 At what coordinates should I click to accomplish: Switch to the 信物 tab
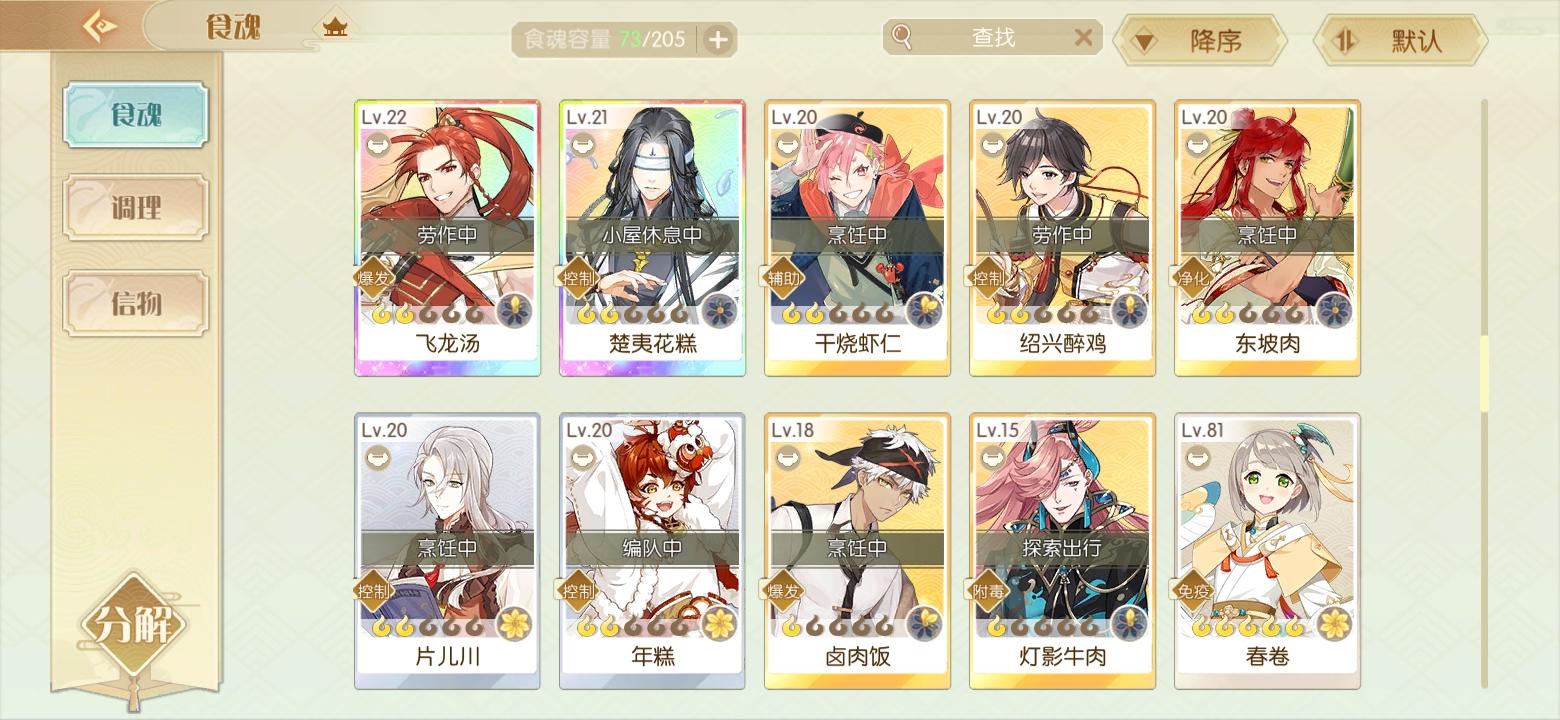tap(136, 302)
